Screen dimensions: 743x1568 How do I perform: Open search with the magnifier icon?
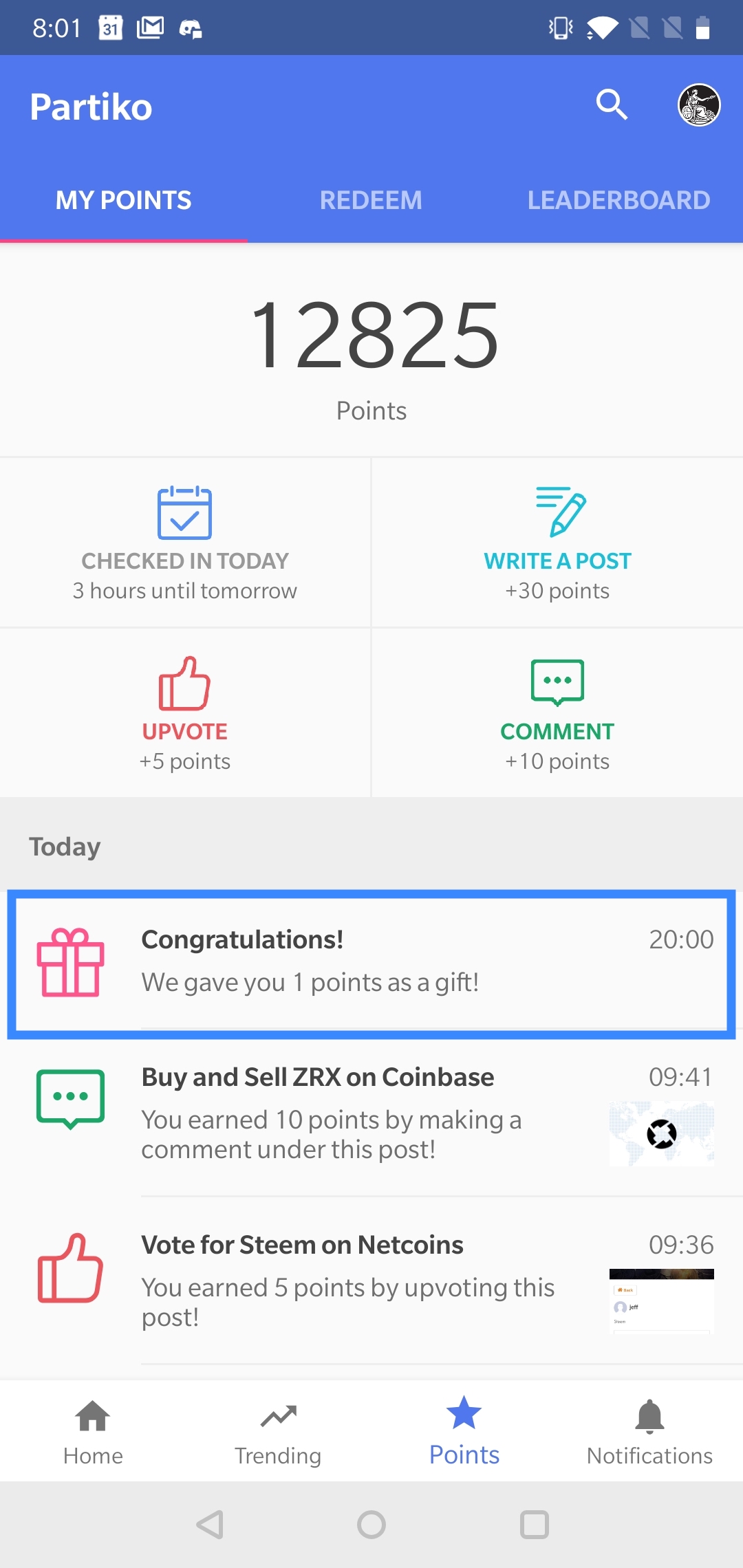coord(612,105)
